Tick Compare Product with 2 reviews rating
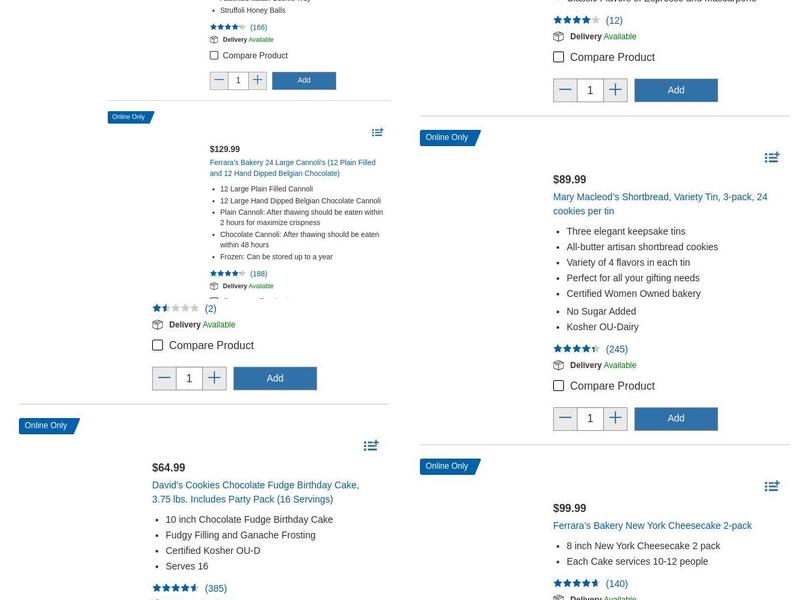Viewport: 800px width, 600px height. [158, 346]
